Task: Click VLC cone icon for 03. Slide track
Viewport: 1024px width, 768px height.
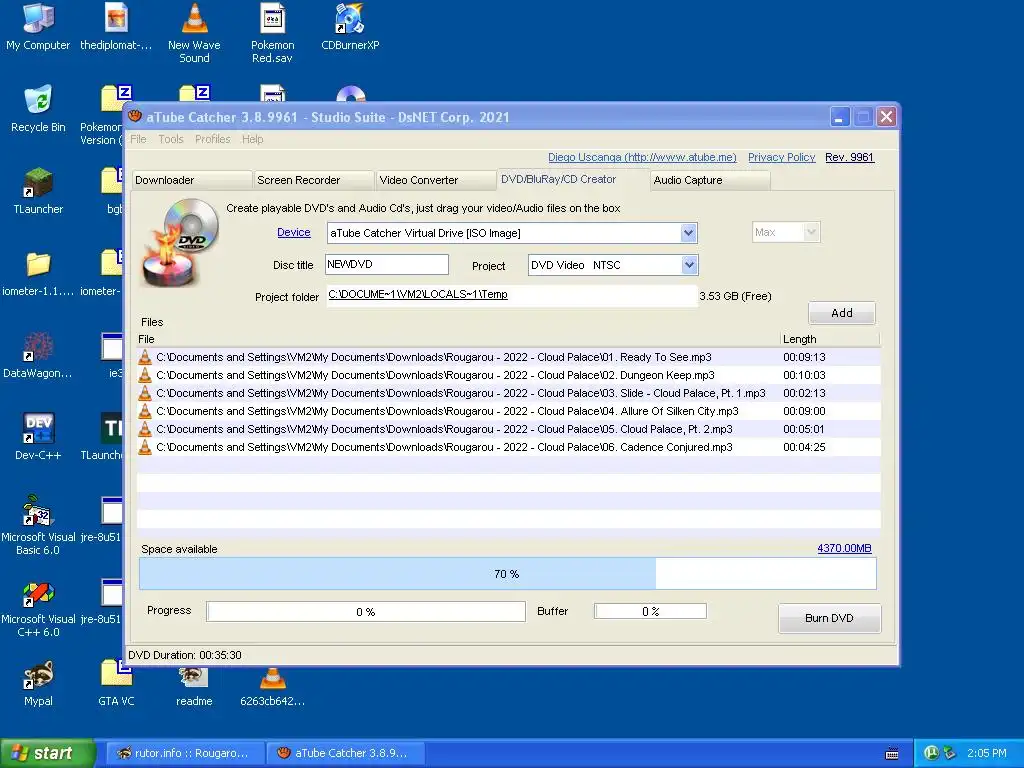Action: pos(145,393)
